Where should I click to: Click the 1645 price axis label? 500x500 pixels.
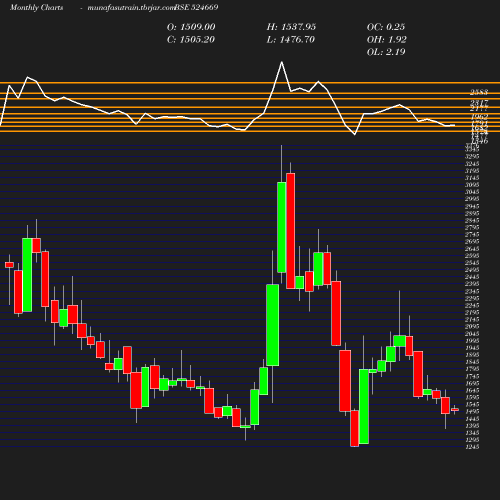[472, 390]
